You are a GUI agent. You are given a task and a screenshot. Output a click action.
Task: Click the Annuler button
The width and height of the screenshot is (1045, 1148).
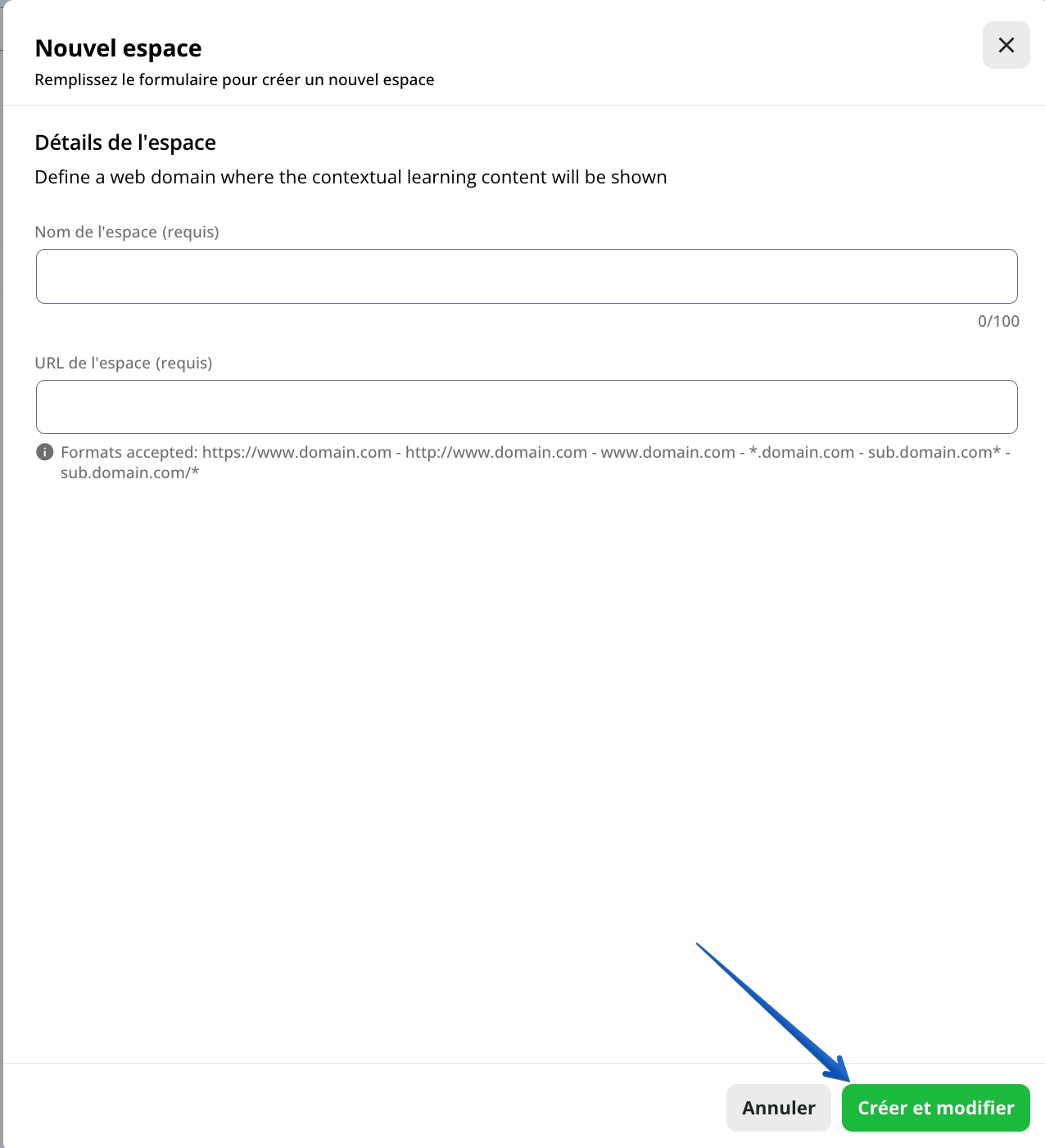(778, 1108)
